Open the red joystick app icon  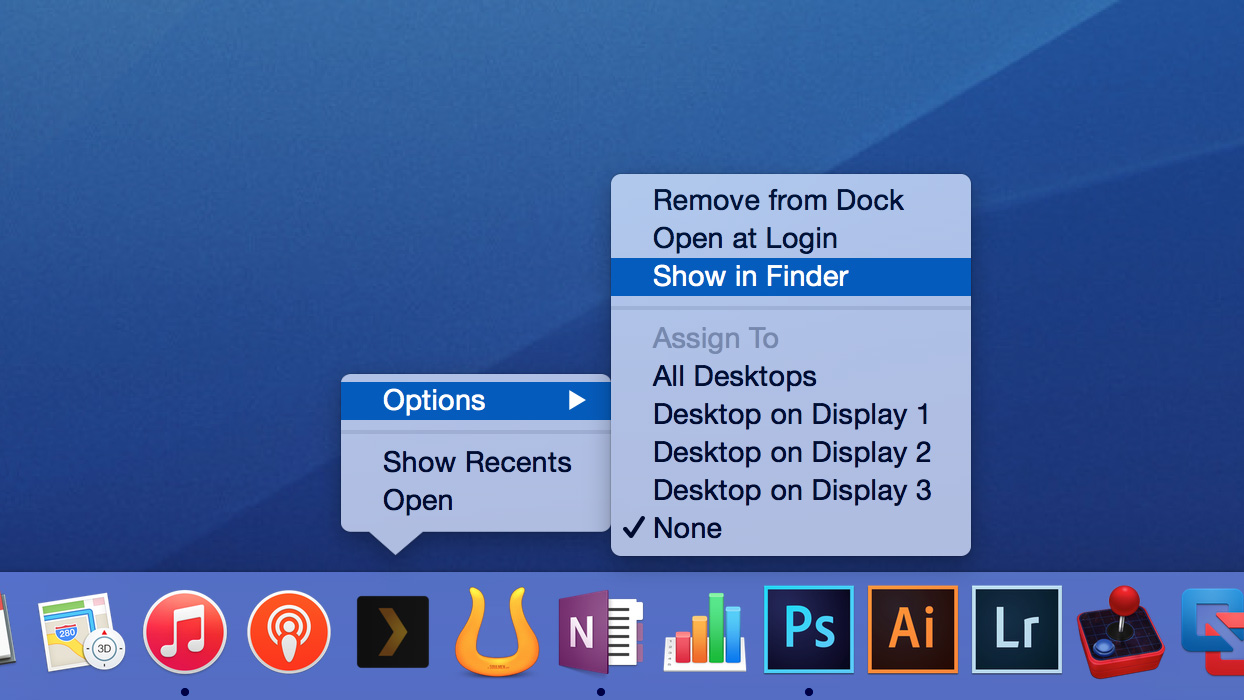pyautogui.click(x=1122, y=633)
